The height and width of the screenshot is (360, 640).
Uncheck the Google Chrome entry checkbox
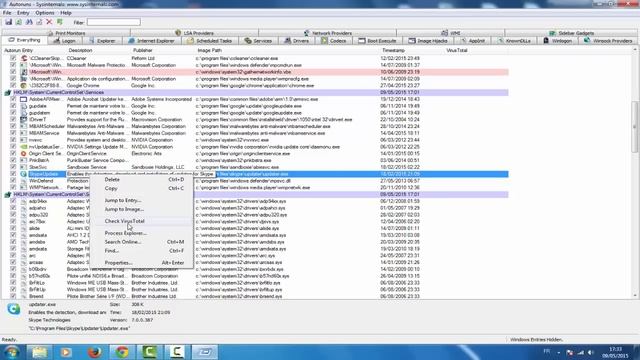[x=13, y=86]
